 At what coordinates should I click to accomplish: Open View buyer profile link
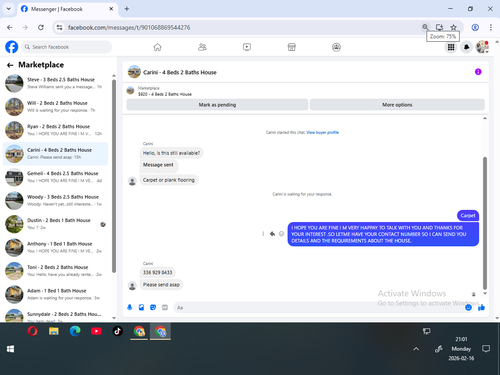point(322,132)
